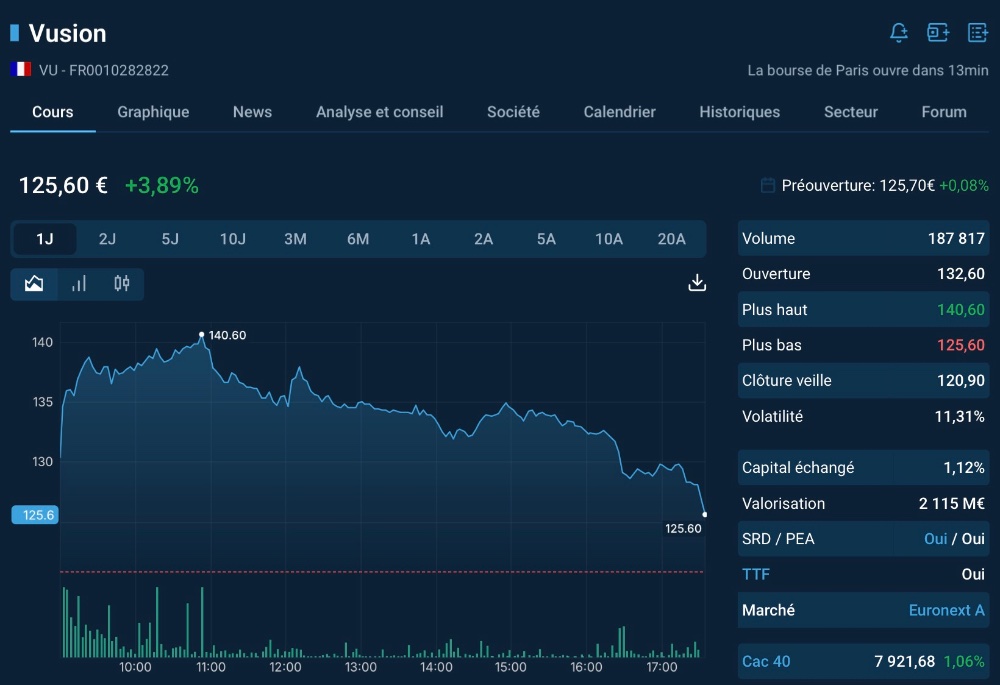
Task: Click the calendar icon beside Préouverture
Action: [768, 186]
